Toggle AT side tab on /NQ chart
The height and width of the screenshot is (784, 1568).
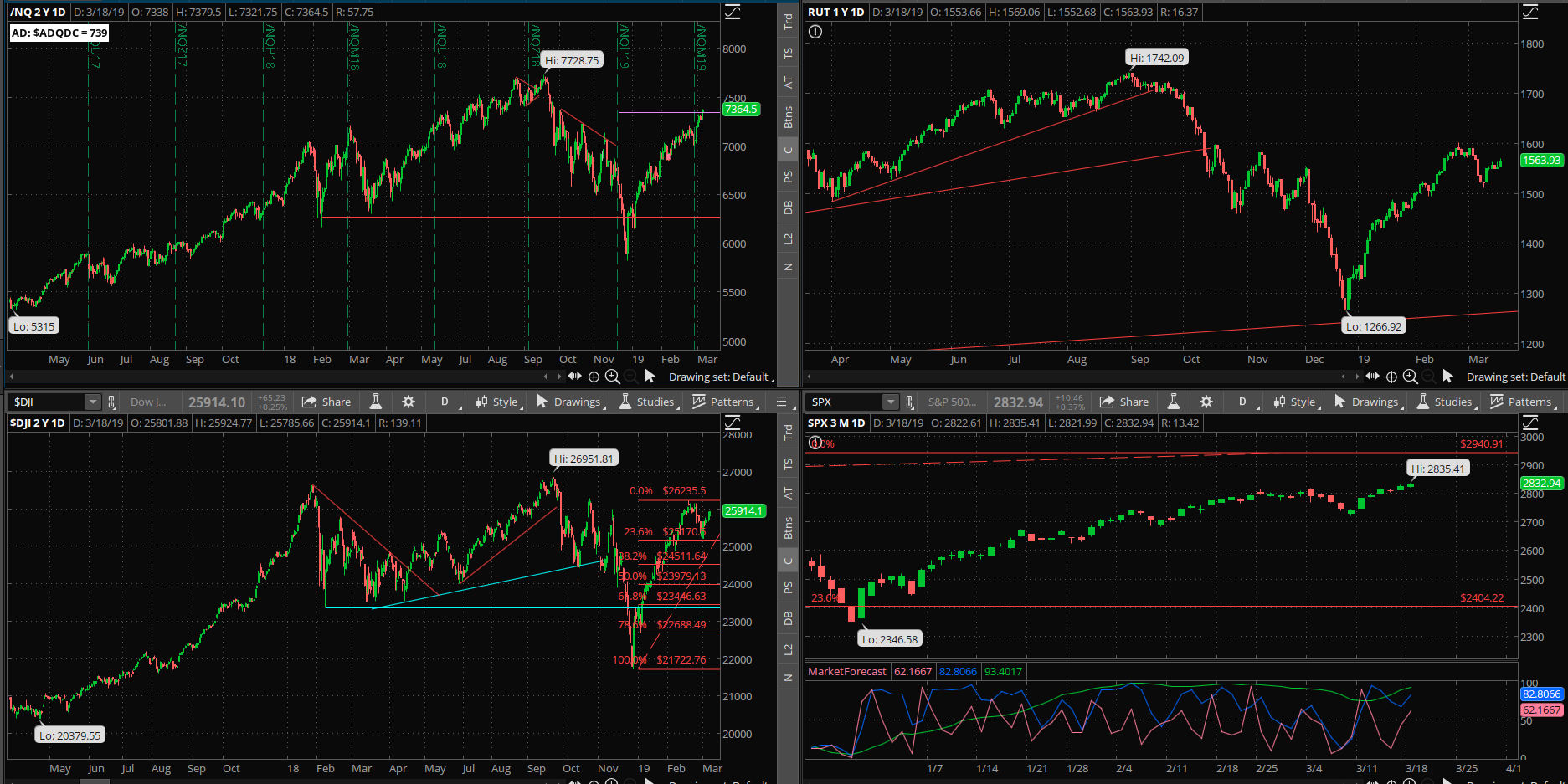click(788, 82)
